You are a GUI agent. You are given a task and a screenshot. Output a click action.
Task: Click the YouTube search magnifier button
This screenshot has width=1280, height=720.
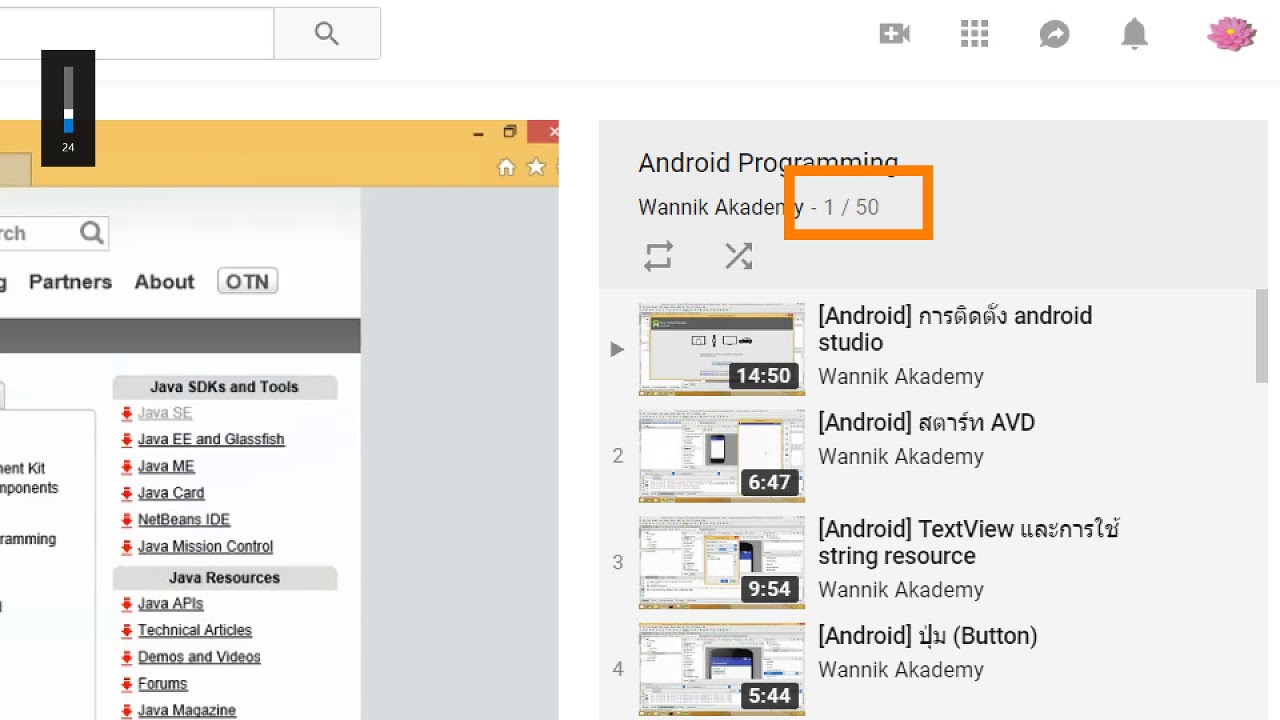click(327, 33)
